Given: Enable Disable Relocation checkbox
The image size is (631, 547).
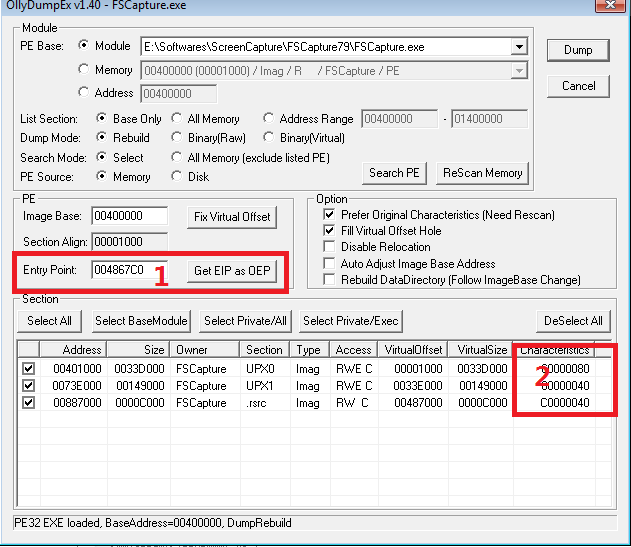Looking at the screenshot, I should (329, 246).
